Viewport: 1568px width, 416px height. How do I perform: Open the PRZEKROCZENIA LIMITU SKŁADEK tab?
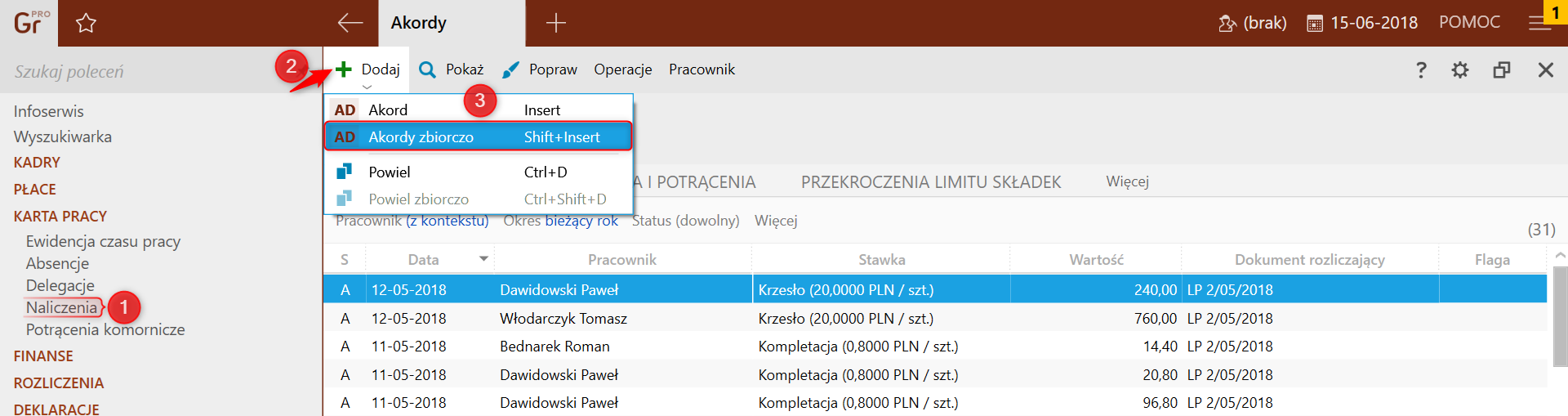(931, 181)
